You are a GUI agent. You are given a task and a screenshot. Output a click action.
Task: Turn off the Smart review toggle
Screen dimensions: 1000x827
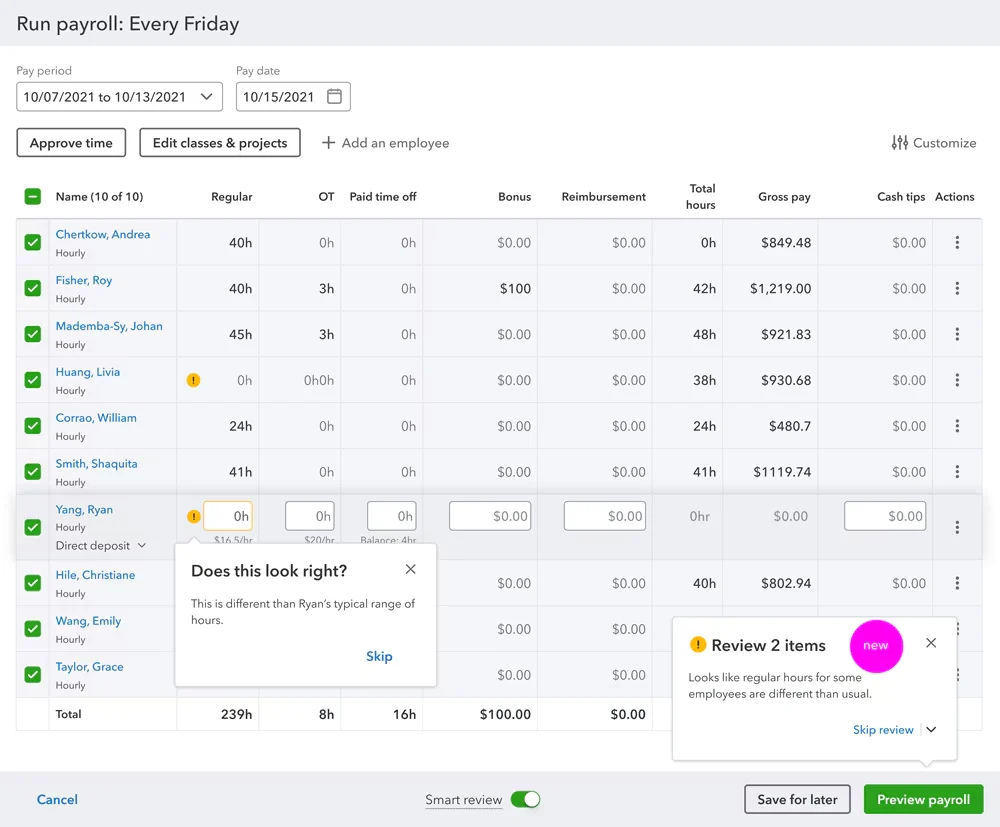pyautogui.click(x=526, y=800)
